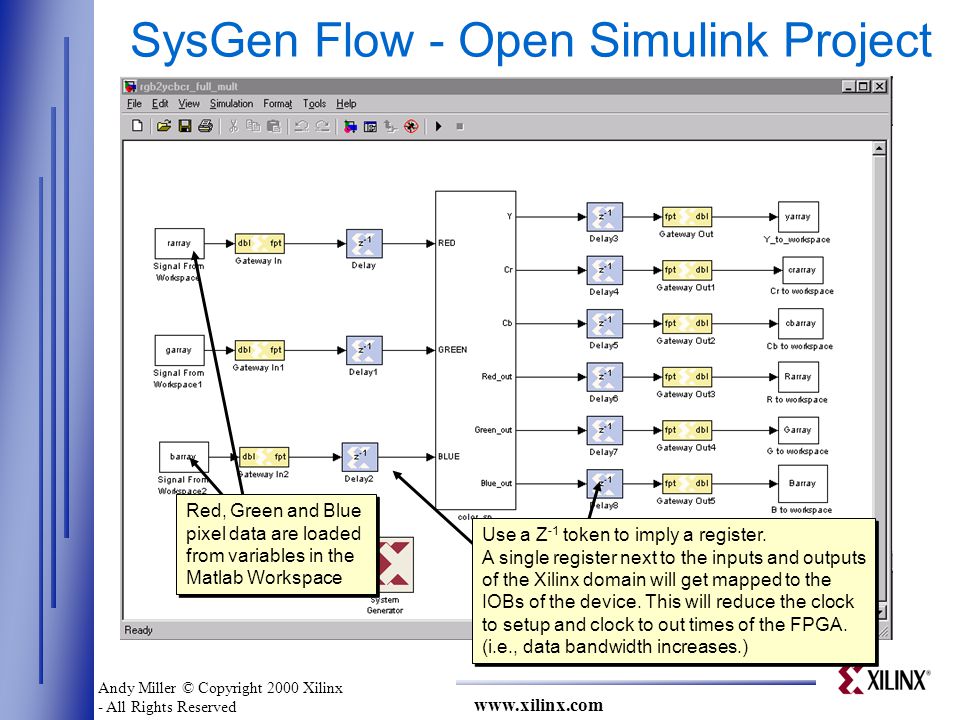Select the Delay4 block after Cr output
This screenshot has height=720, width=960.
click(x=605, y=270)
